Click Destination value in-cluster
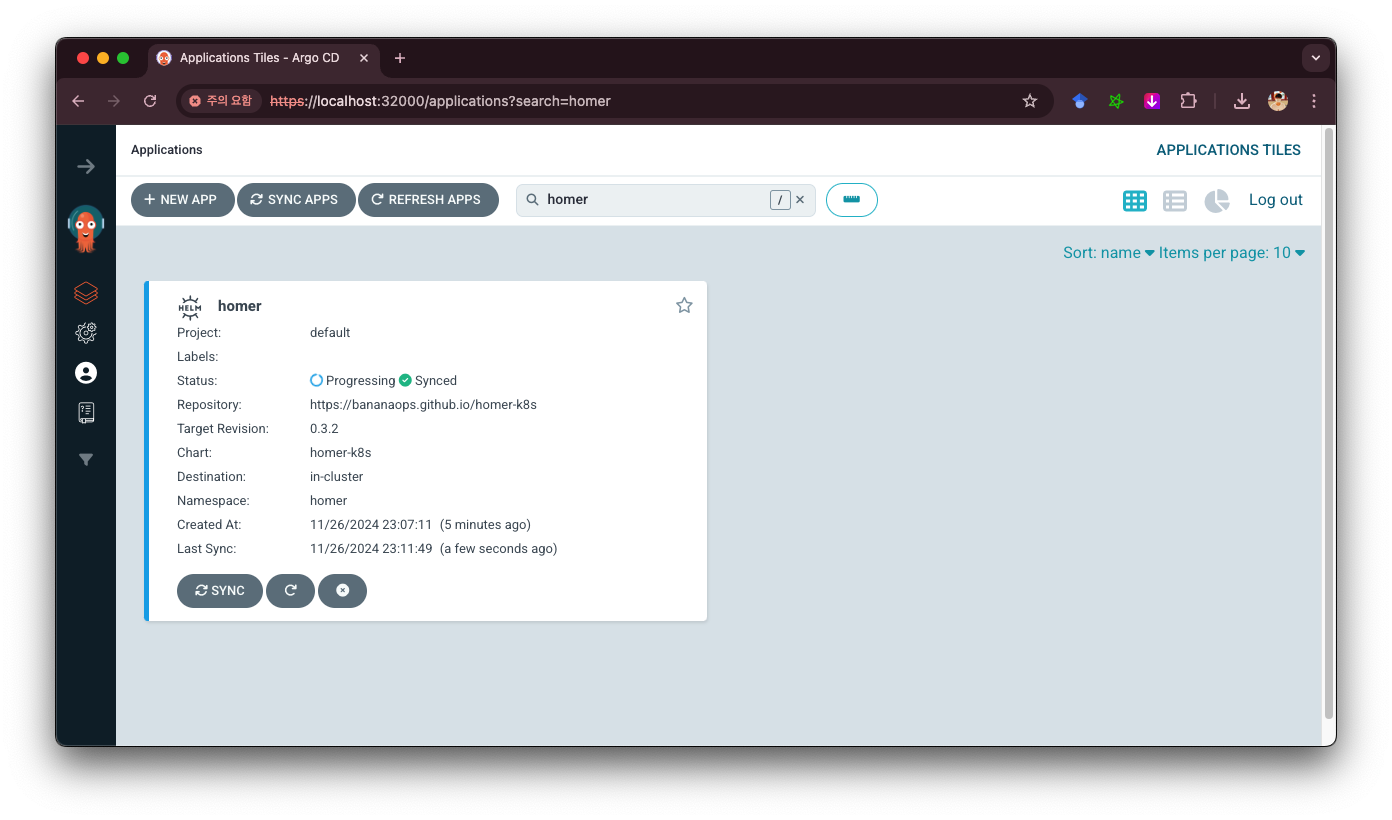Viewport: 1392px width, 820px height. tap(337, 477)
